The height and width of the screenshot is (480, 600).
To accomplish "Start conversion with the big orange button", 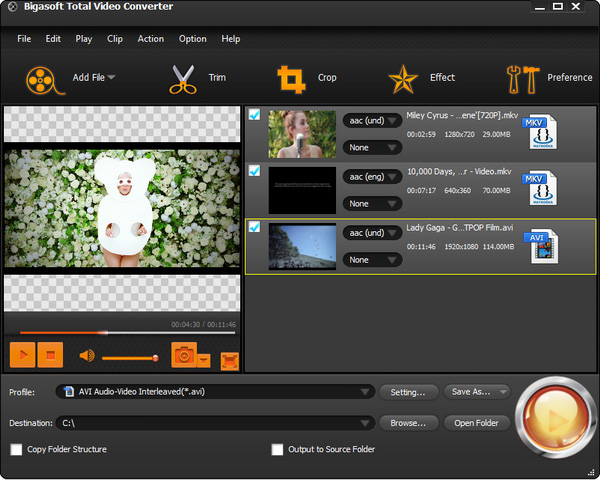I will [555, 418].
